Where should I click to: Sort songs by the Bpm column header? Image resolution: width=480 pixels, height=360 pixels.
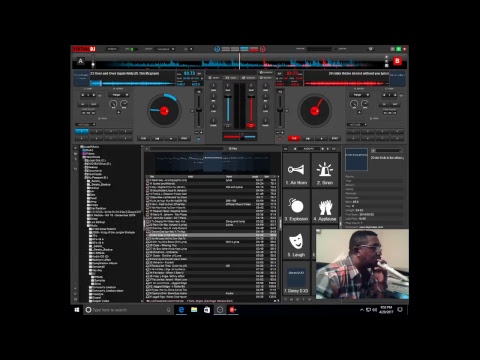click(x=267, y=177)
